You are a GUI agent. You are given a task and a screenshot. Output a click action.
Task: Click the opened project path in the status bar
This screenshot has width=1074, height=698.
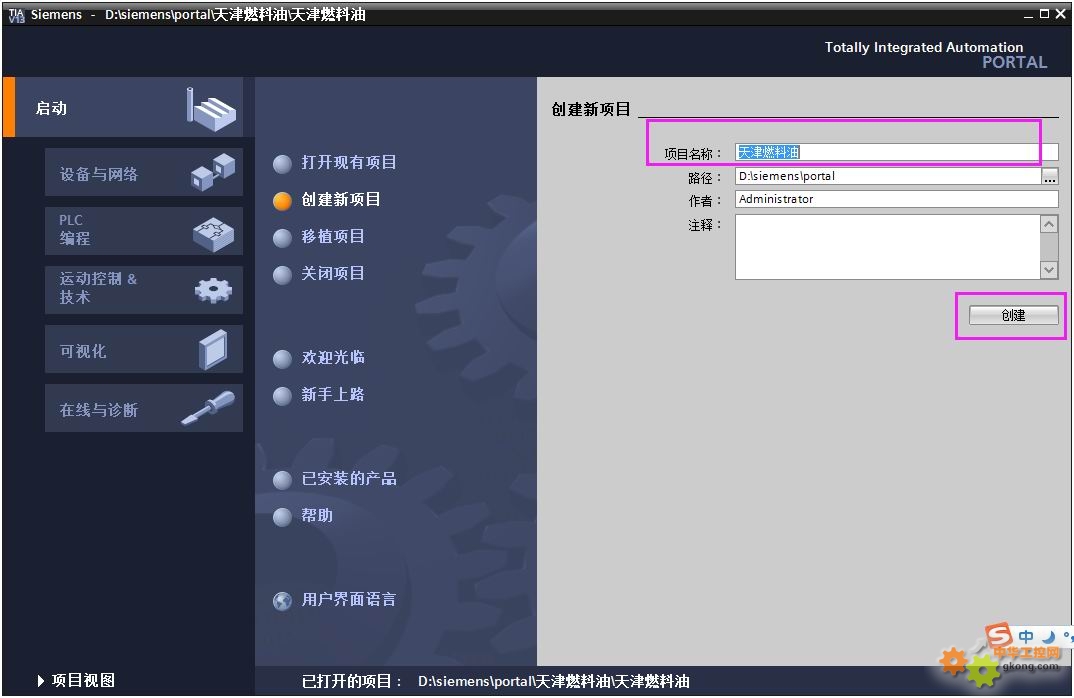[553, 682]
